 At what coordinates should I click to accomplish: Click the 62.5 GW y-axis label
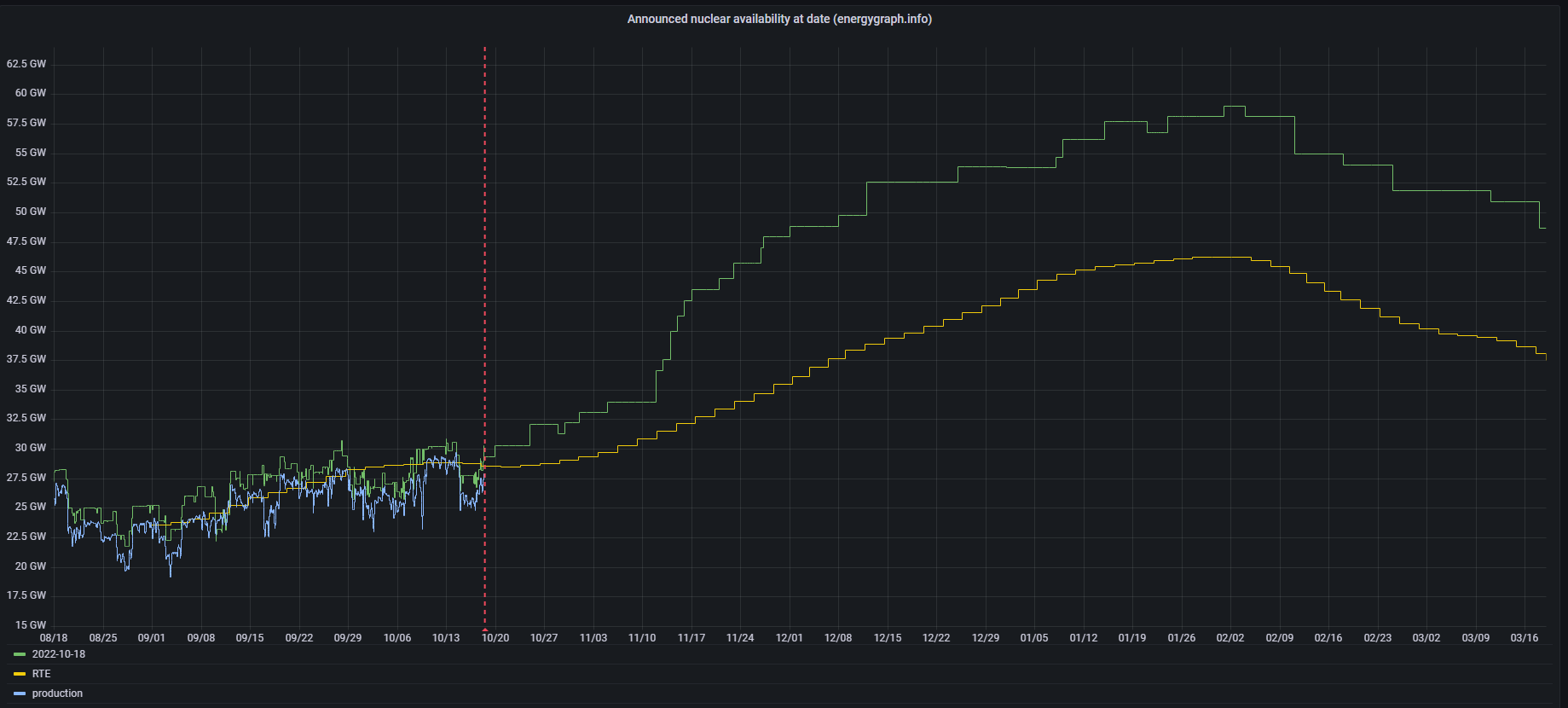pos(26,64)
